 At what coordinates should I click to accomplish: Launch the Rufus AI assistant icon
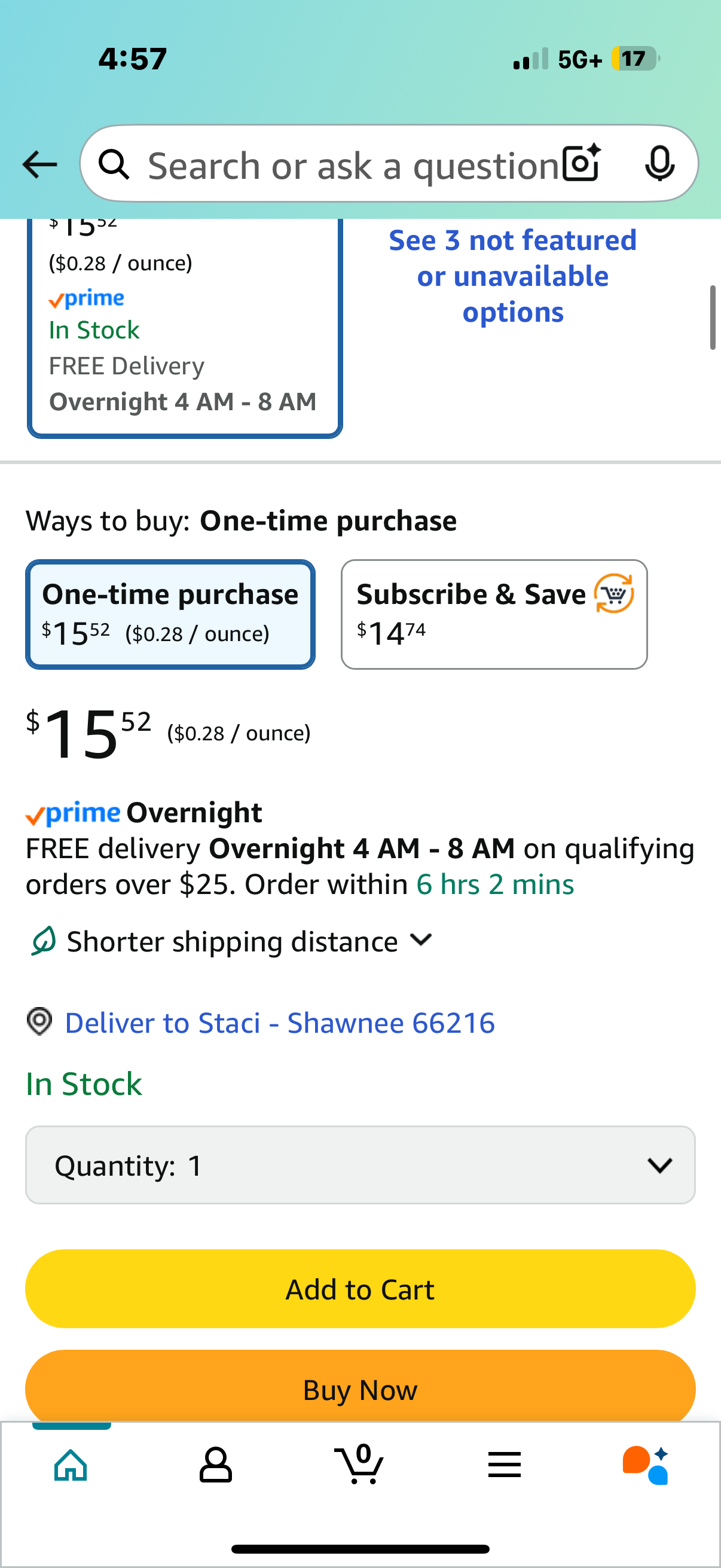click(x=646, y=1465)
